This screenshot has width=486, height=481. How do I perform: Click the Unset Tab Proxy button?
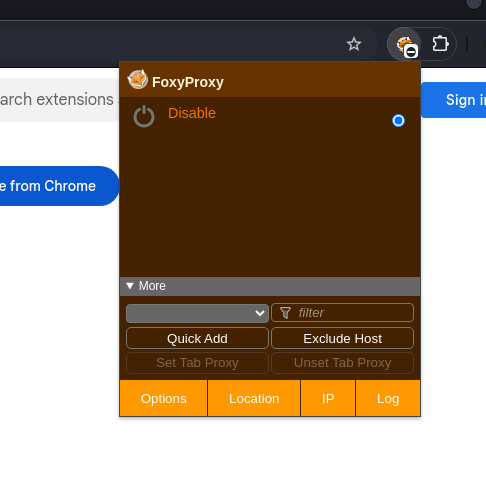(x=343, y=363)
